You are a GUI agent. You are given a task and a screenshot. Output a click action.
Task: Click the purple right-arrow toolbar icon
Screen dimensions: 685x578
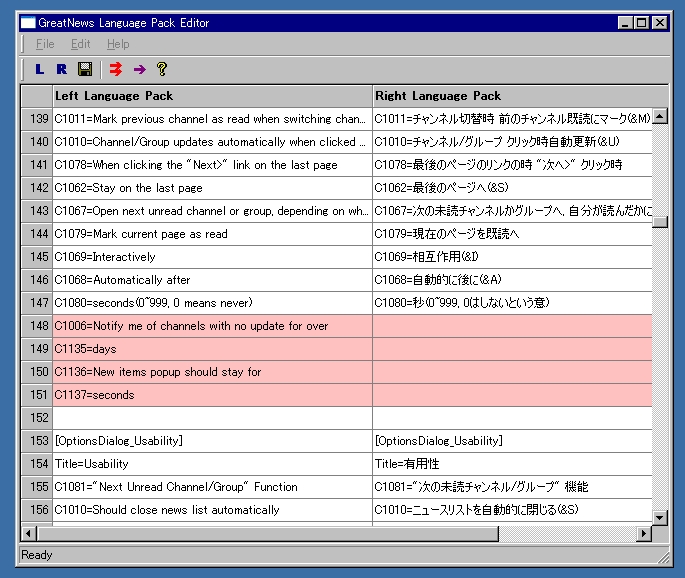[x=139, y=69]
